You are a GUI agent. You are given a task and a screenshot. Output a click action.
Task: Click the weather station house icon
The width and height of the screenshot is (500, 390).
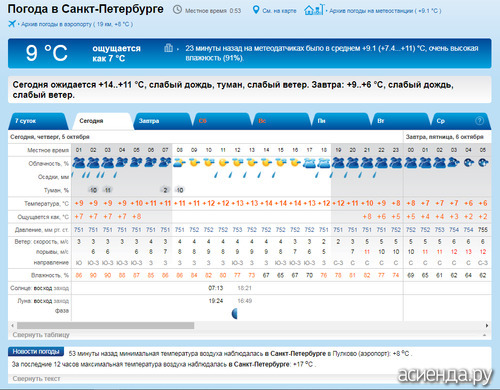coord(313,10)
